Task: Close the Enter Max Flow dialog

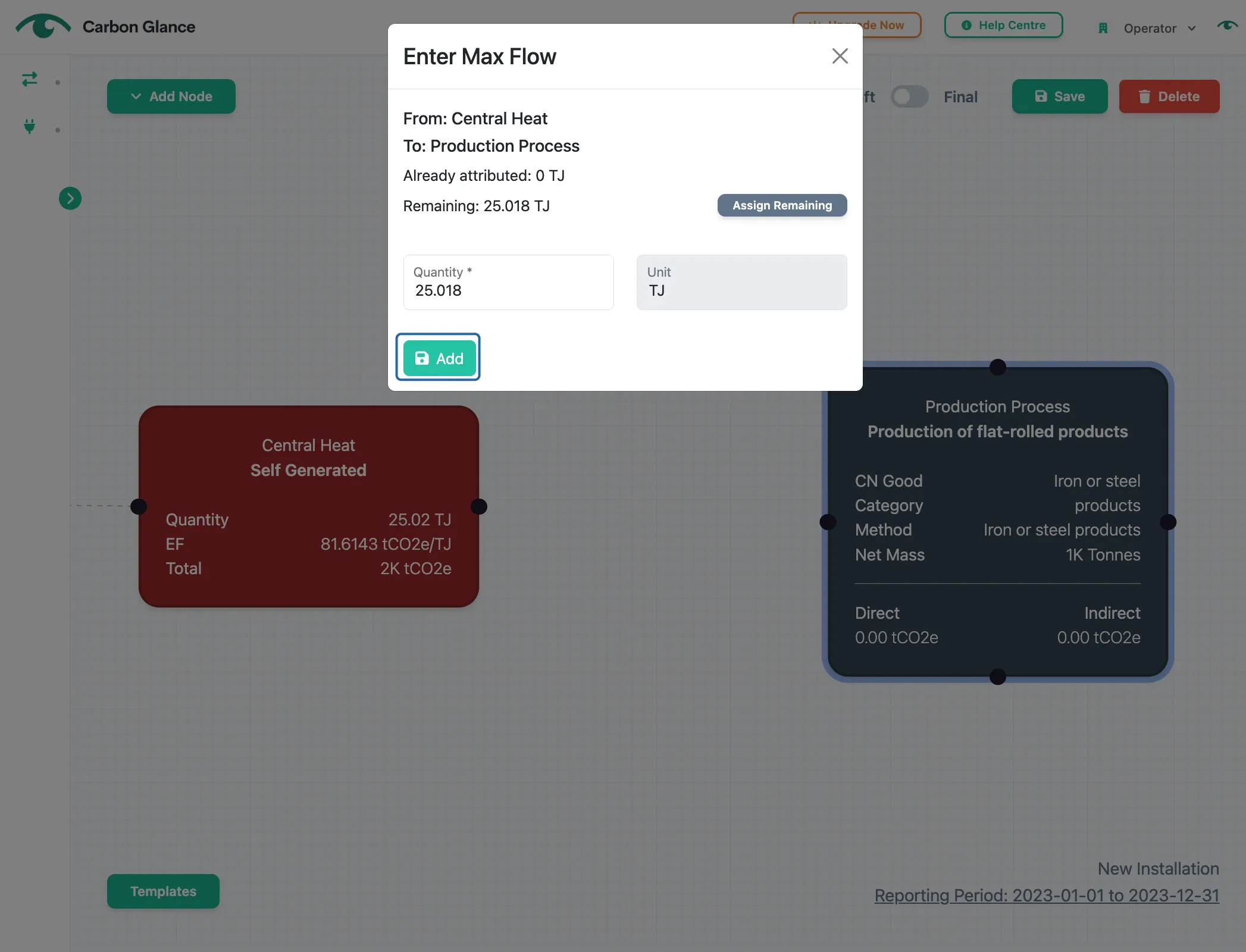Action: tap(840, 56)
